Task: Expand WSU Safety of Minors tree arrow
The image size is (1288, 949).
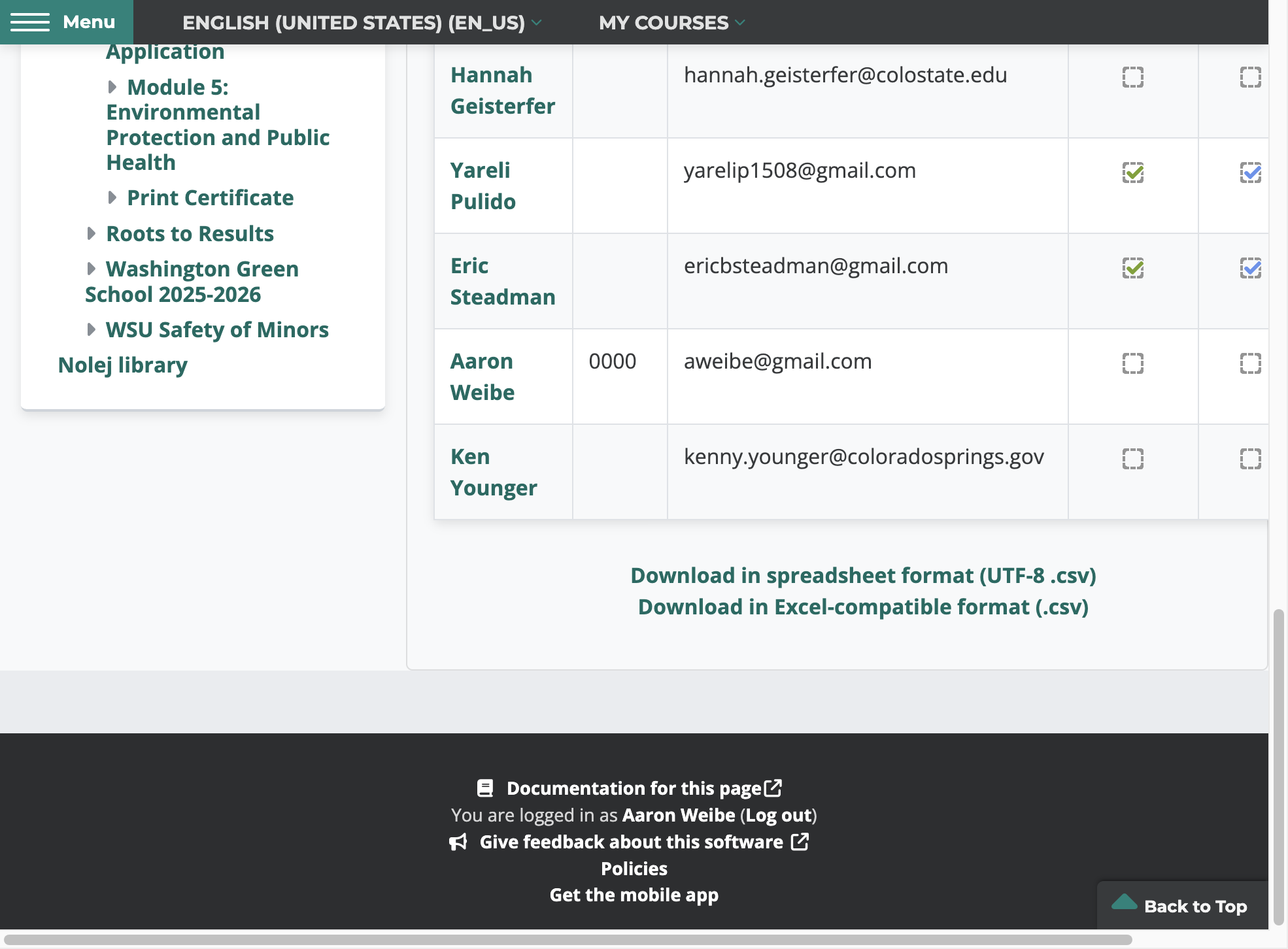Action: [92, 329]
